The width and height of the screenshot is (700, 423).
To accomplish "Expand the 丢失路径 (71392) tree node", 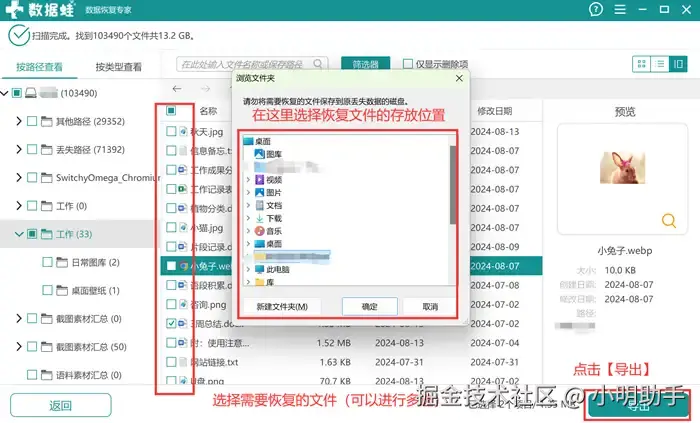I will tap(18, 149).
